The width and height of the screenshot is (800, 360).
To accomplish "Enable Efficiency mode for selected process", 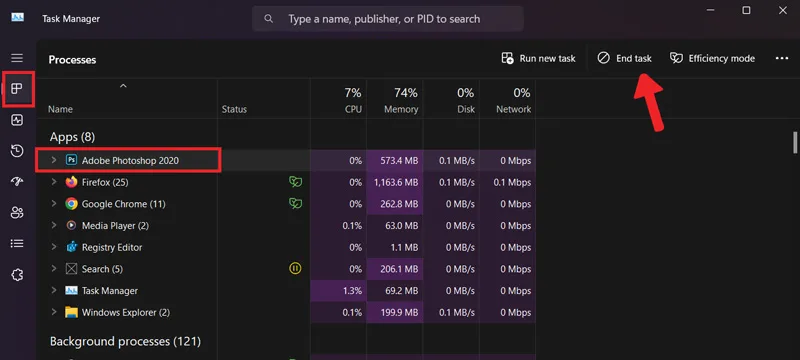I will (712, 58).
